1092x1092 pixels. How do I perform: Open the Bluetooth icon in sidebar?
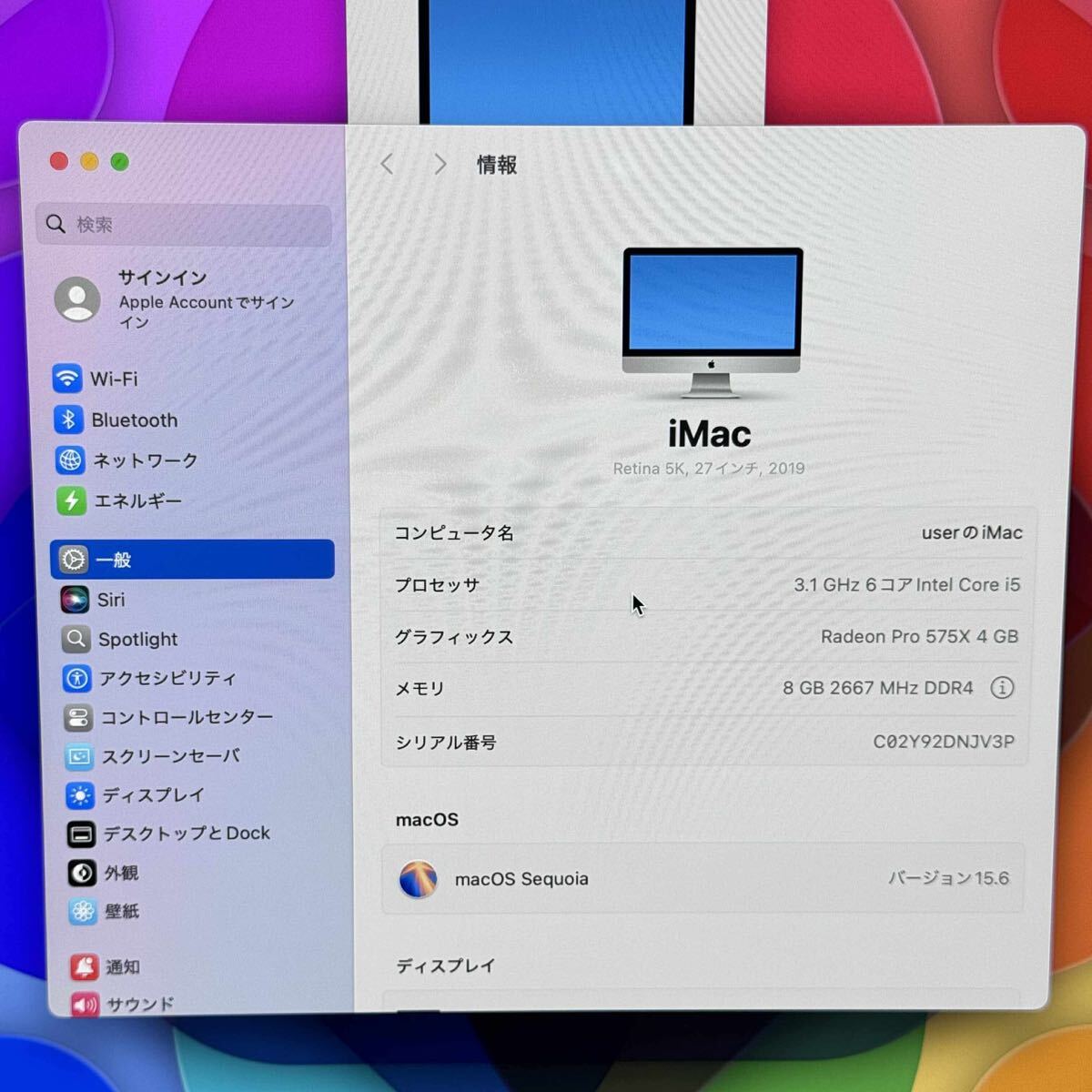tap(68, 420)
